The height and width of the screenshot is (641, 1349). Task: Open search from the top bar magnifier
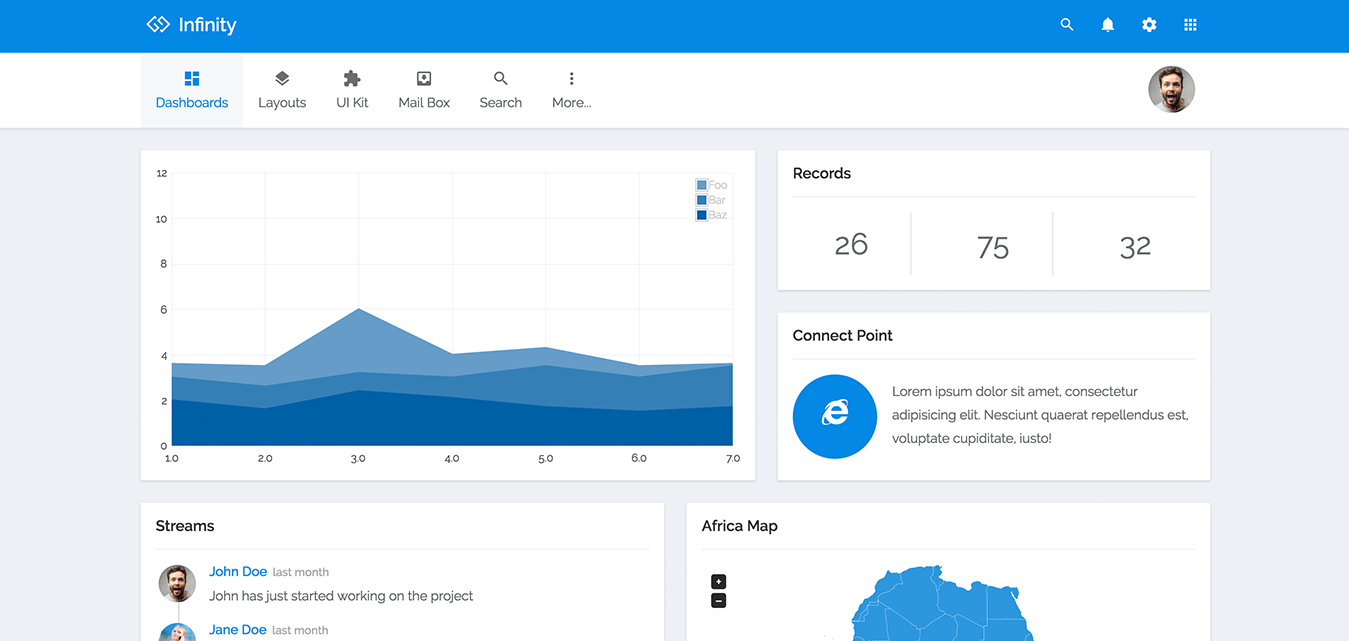pos(1067,25)
